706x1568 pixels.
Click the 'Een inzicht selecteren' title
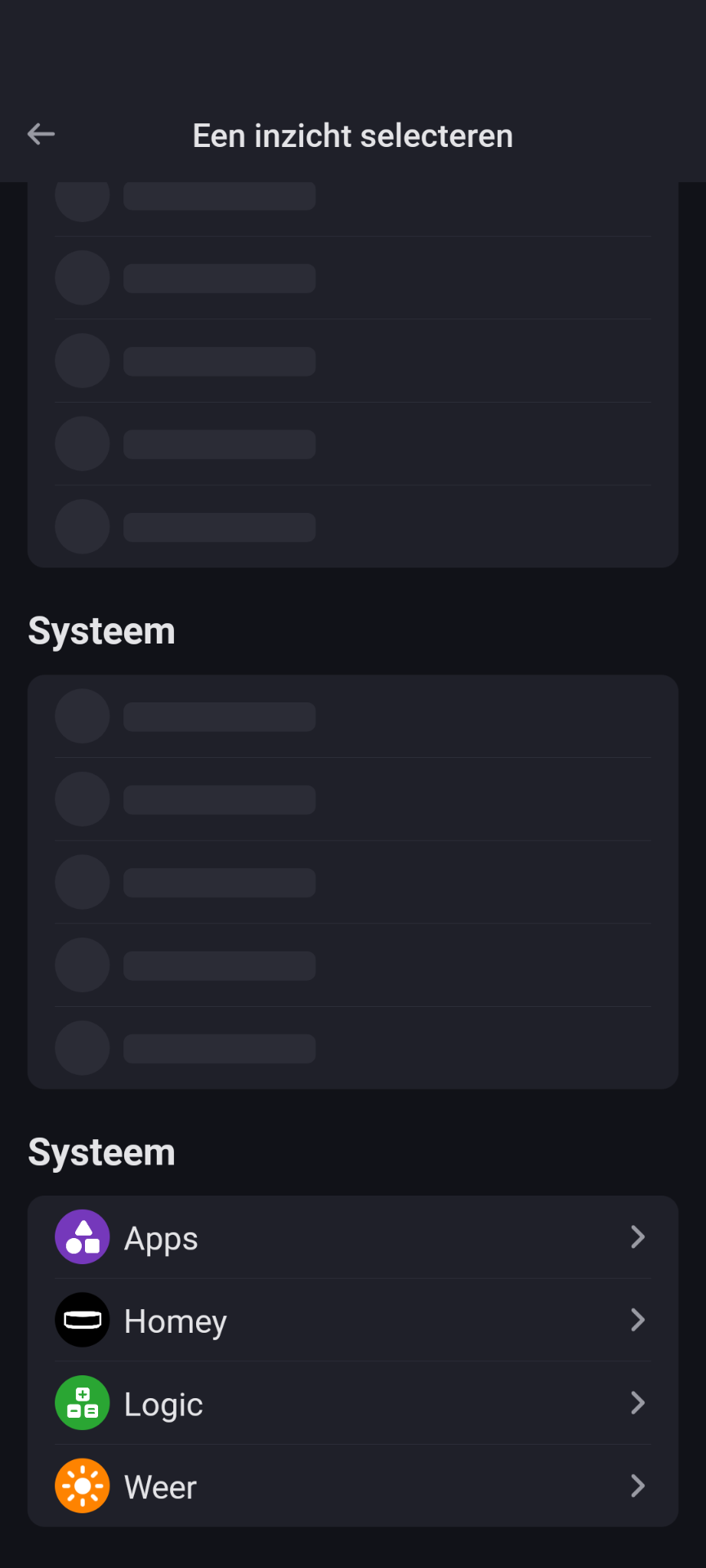[353, 136]
